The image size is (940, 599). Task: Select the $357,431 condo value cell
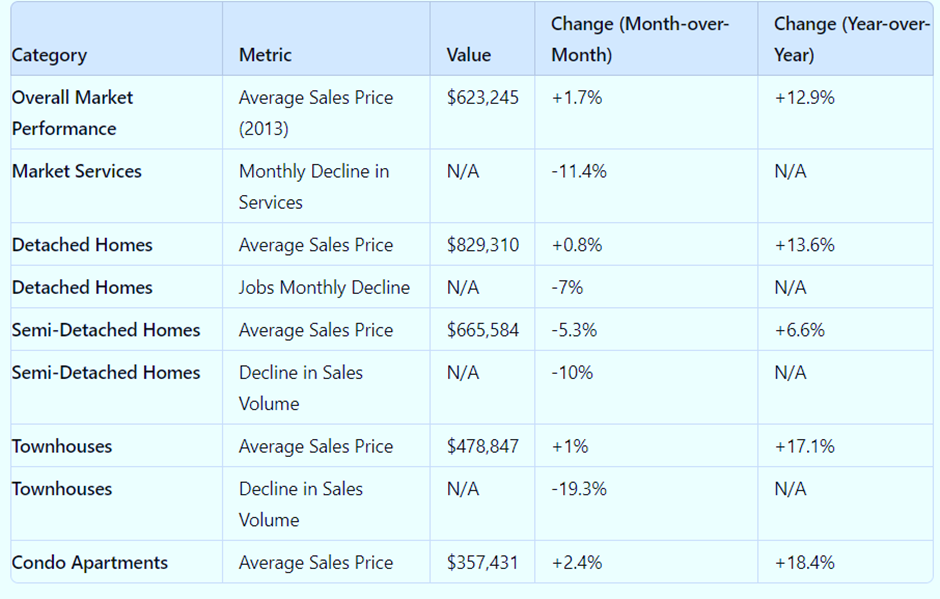point(483,563)
